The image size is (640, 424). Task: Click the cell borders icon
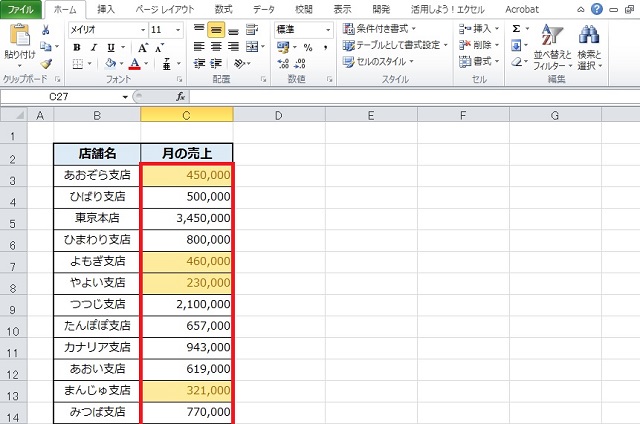[x=78, y=64]
